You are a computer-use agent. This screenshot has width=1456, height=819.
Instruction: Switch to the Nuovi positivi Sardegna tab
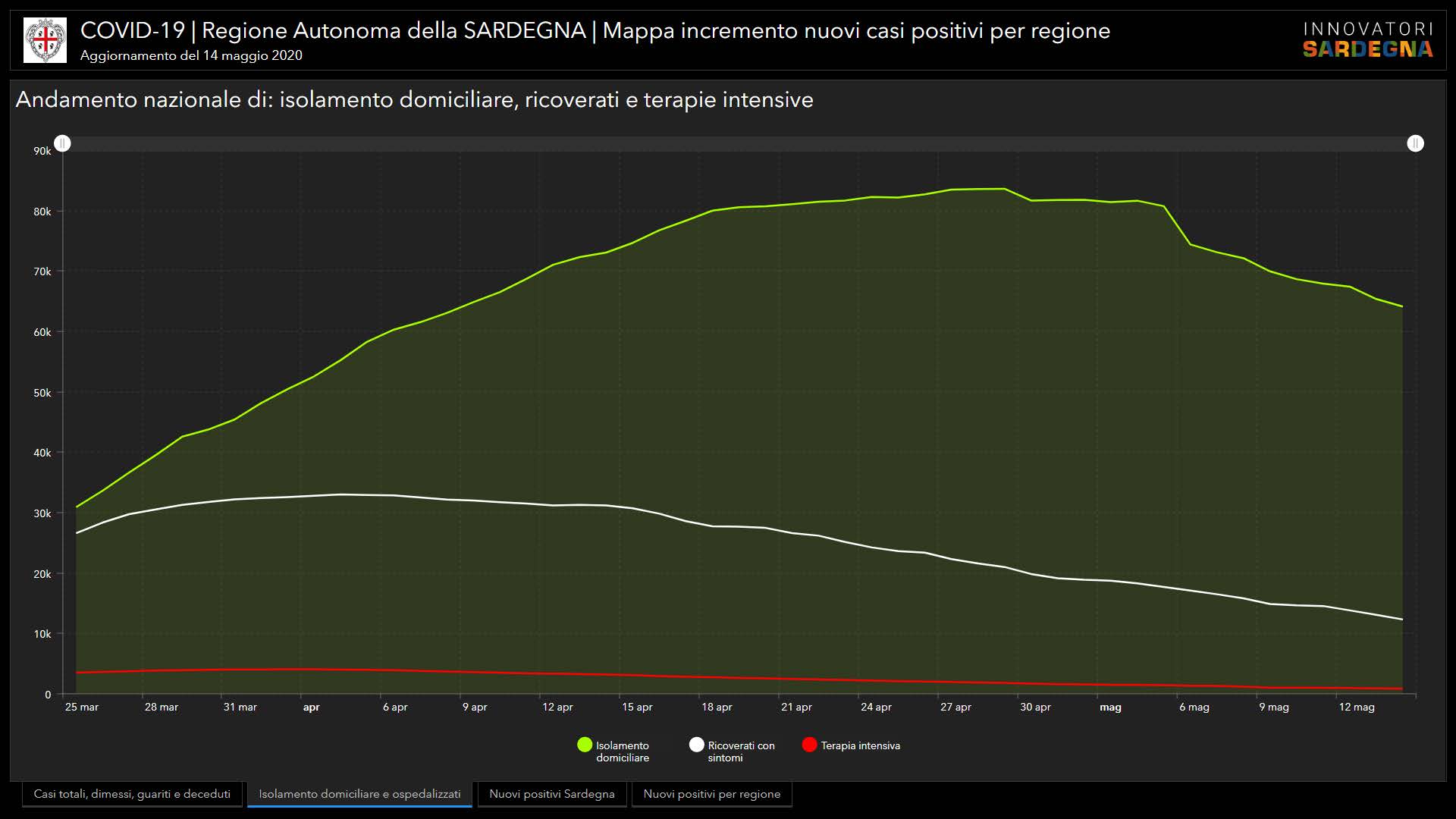point(551,794)
